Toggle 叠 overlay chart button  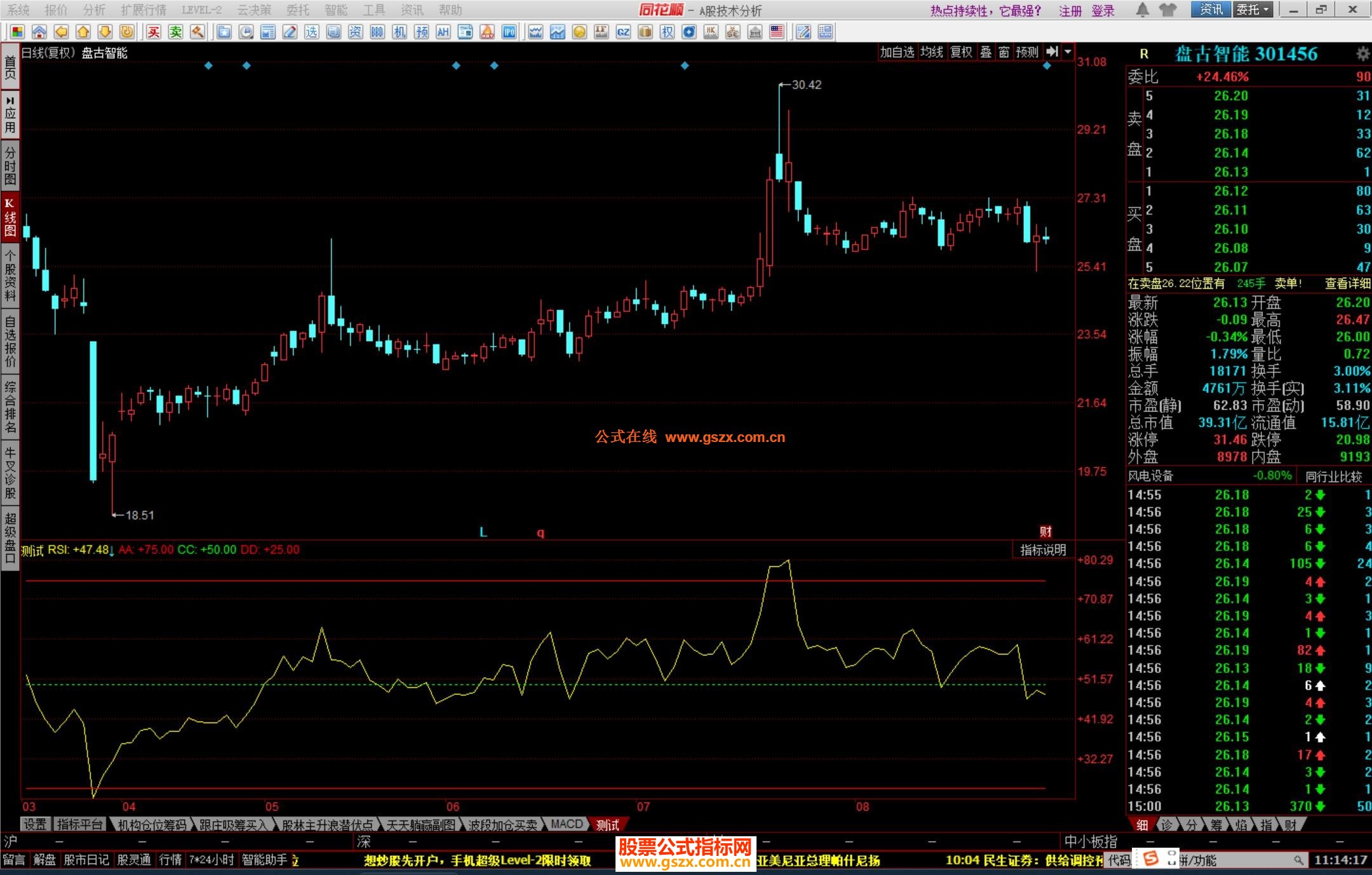coord(985,52)
